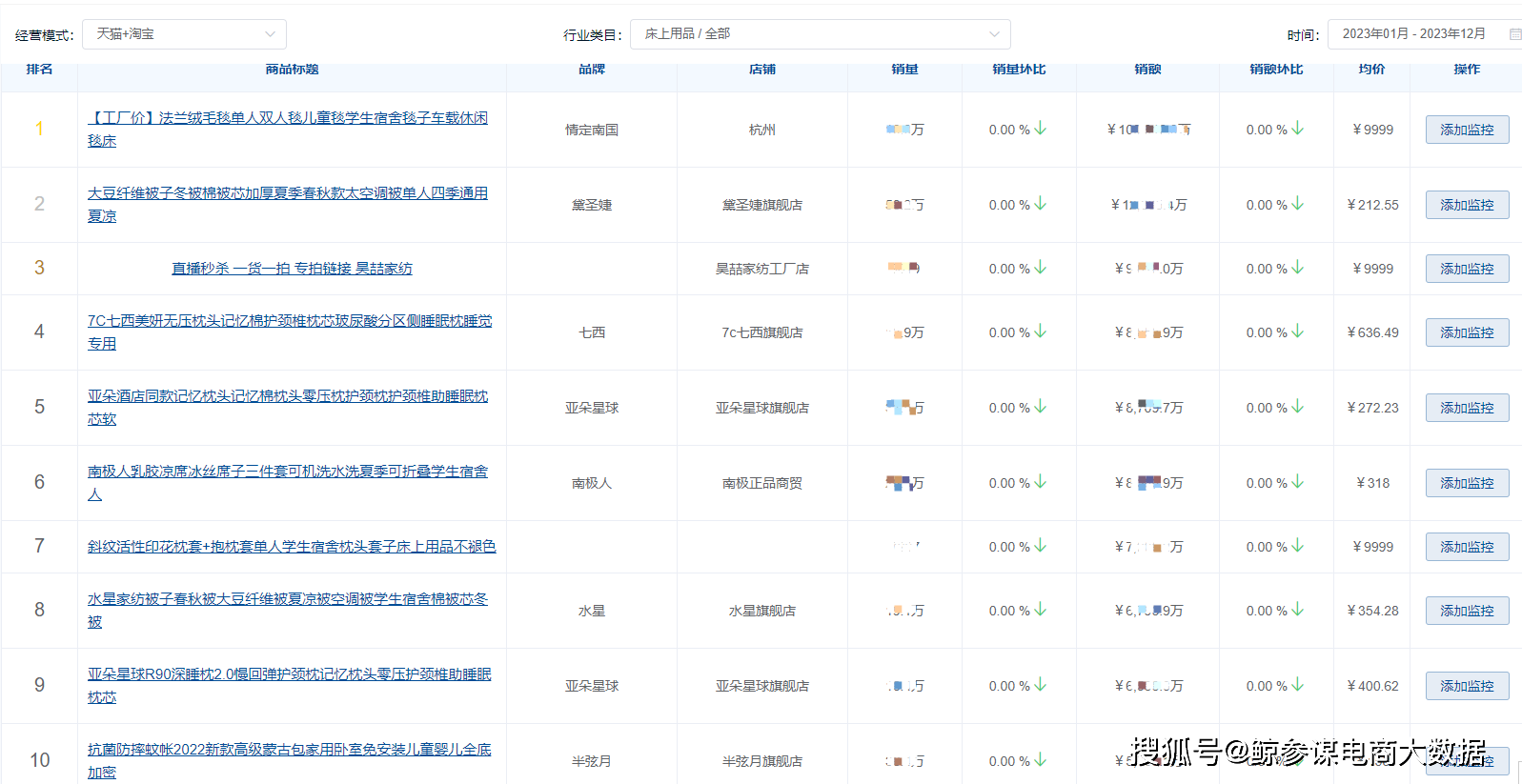
Task: Click 添加监控 for the rank 9 row
Action: pyautogui.click(x=1467, y=686)
